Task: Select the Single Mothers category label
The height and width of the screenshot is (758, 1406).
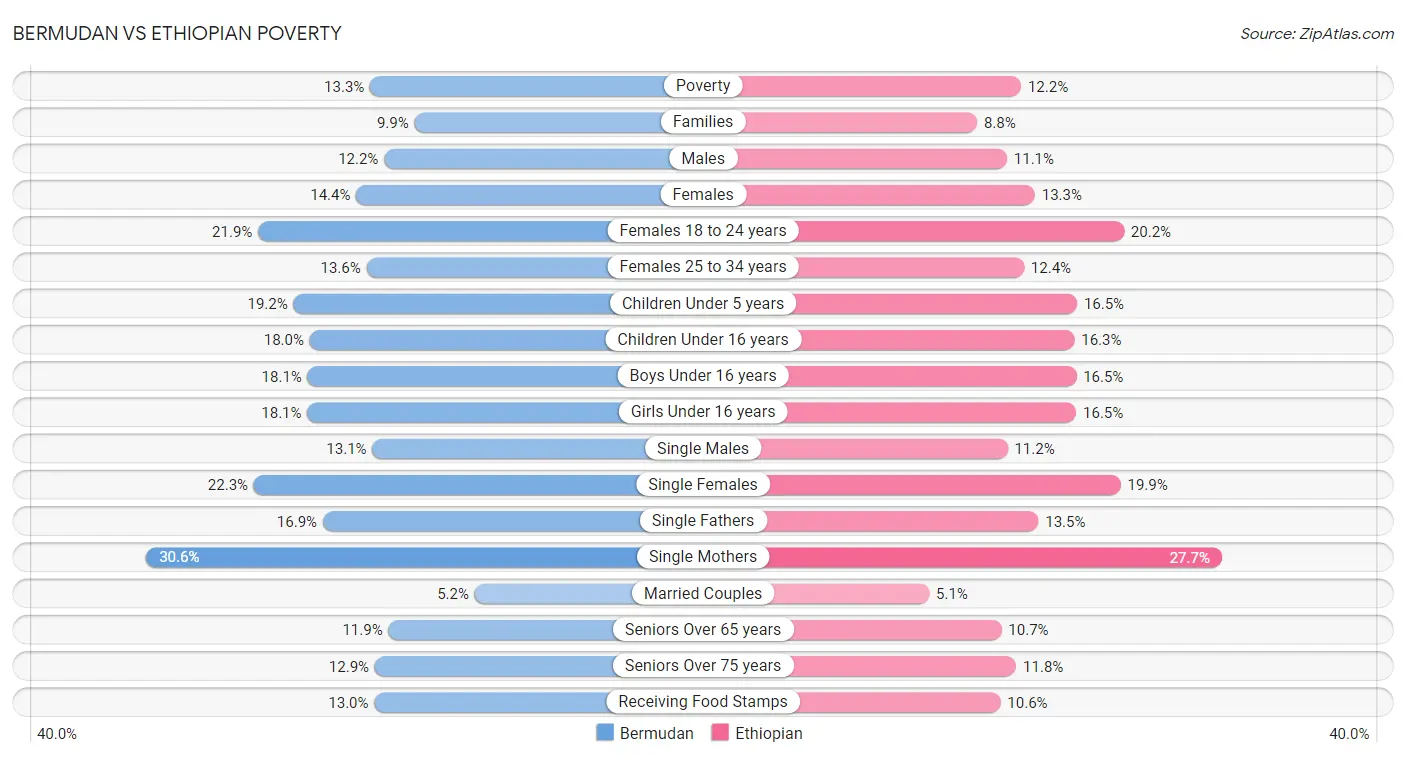Action: coord(703,557)
